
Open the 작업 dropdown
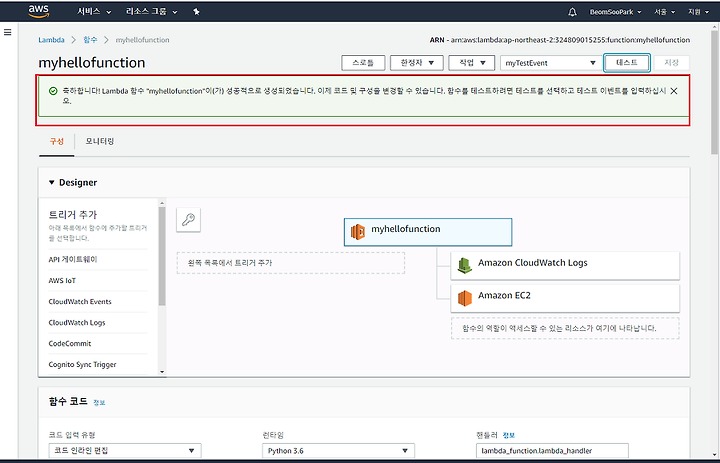[472, 63]
